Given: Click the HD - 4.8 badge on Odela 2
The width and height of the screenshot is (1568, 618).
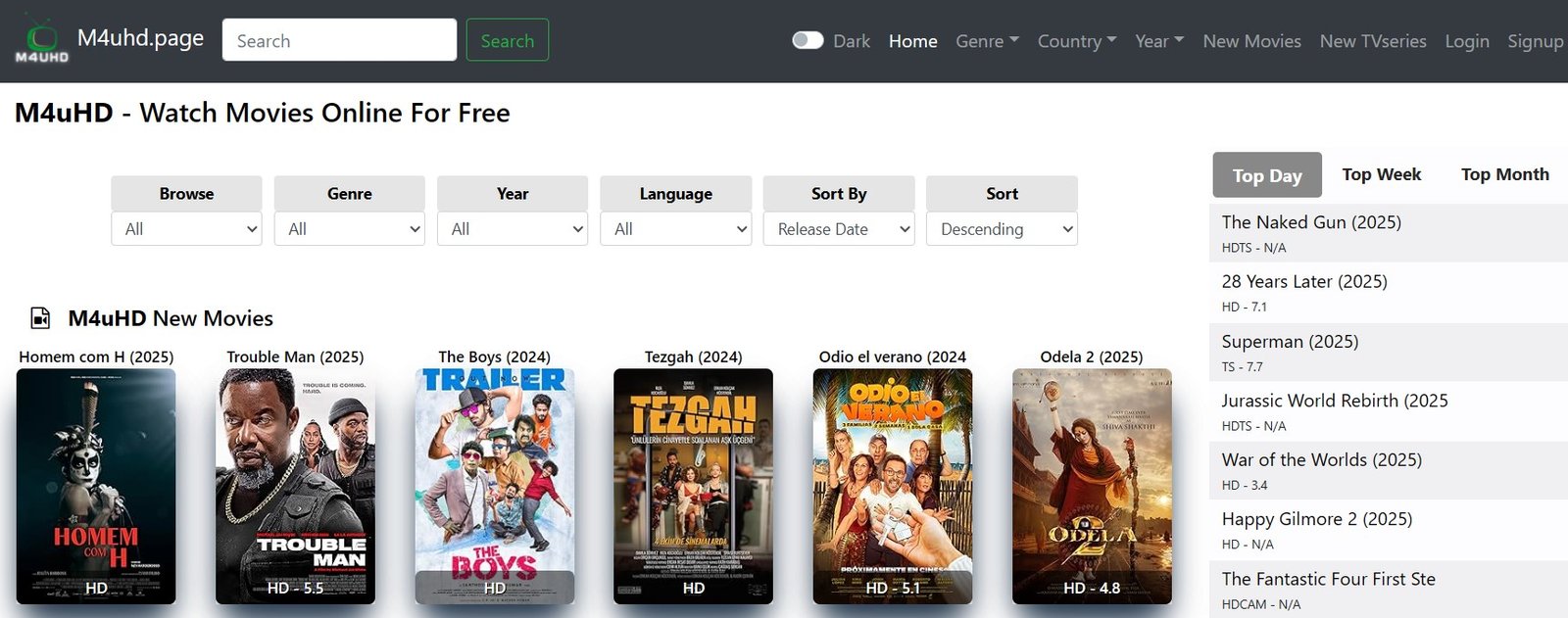Looking at the screenshot, I should coord(1092,588).
